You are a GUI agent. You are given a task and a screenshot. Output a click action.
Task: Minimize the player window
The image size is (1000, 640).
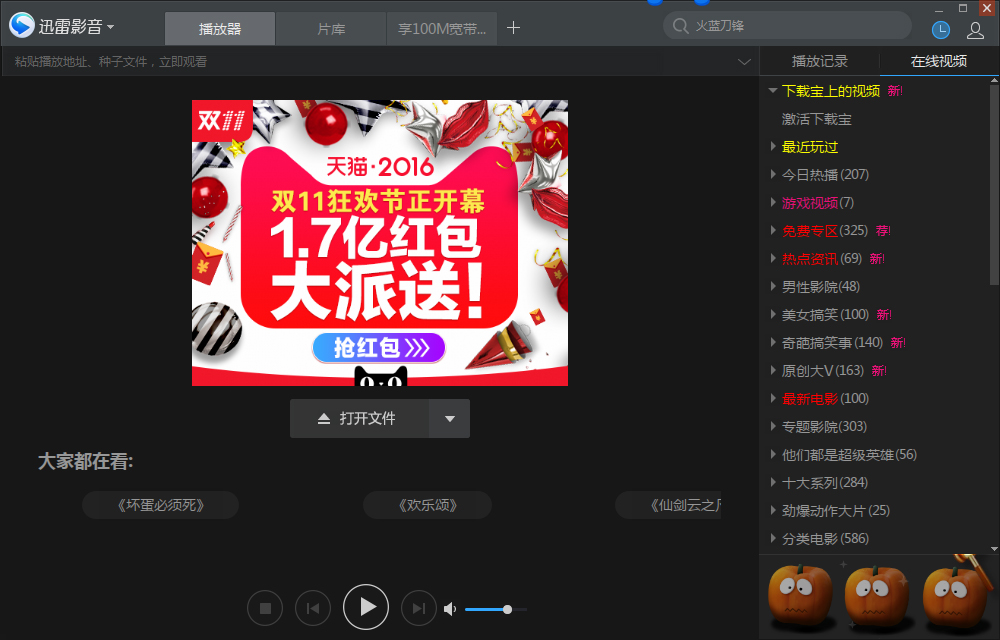pos(939,9)
